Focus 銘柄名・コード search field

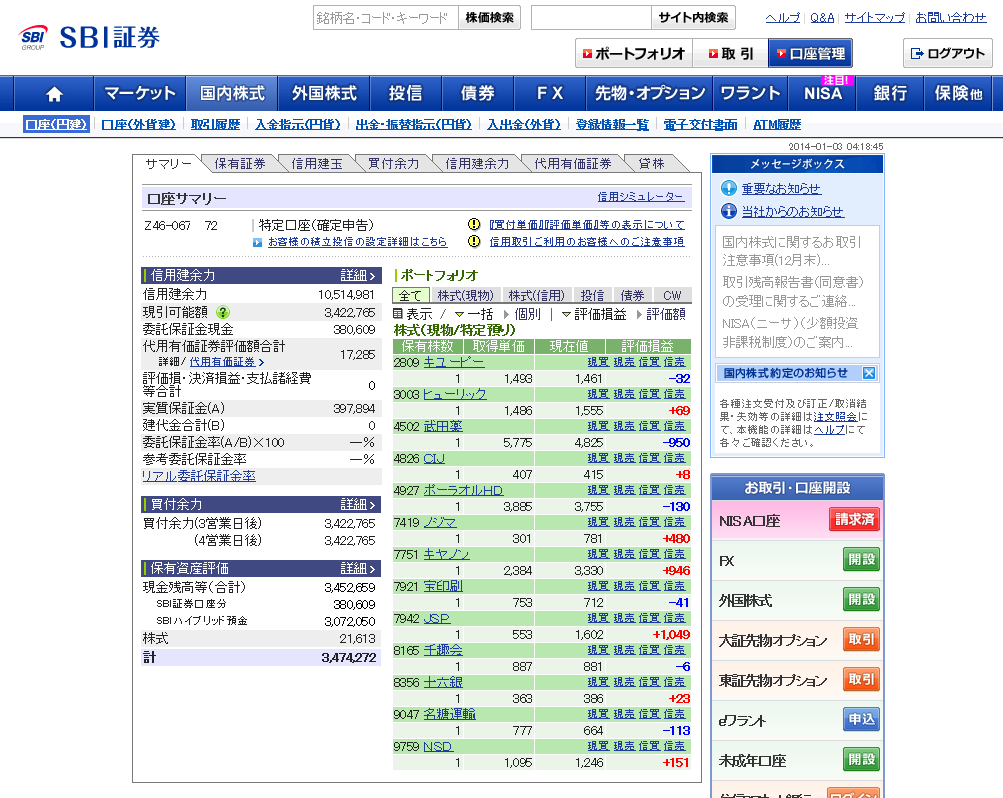point(386,18)
